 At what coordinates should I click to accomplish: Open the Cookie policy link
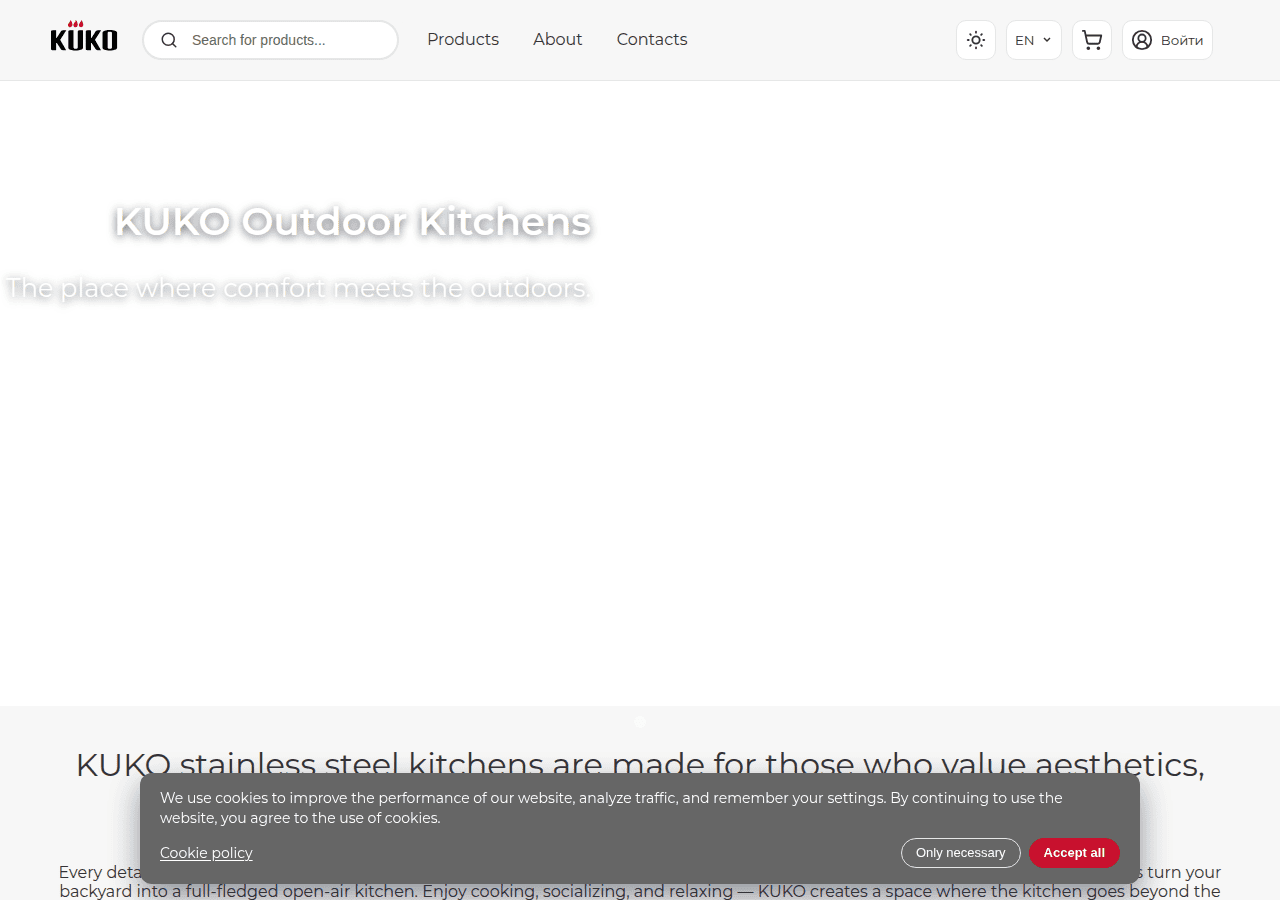(206, 853)
